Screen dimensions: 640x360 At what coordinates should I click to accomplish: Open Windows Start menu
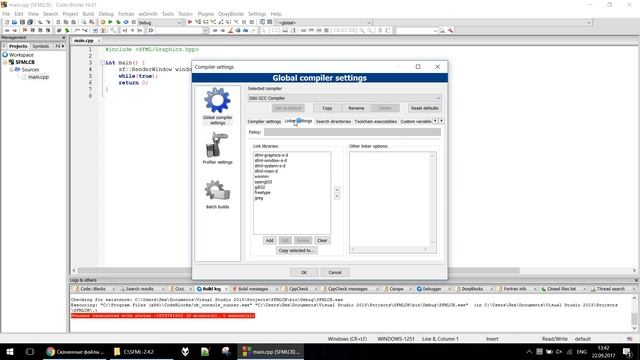(10, 351)
